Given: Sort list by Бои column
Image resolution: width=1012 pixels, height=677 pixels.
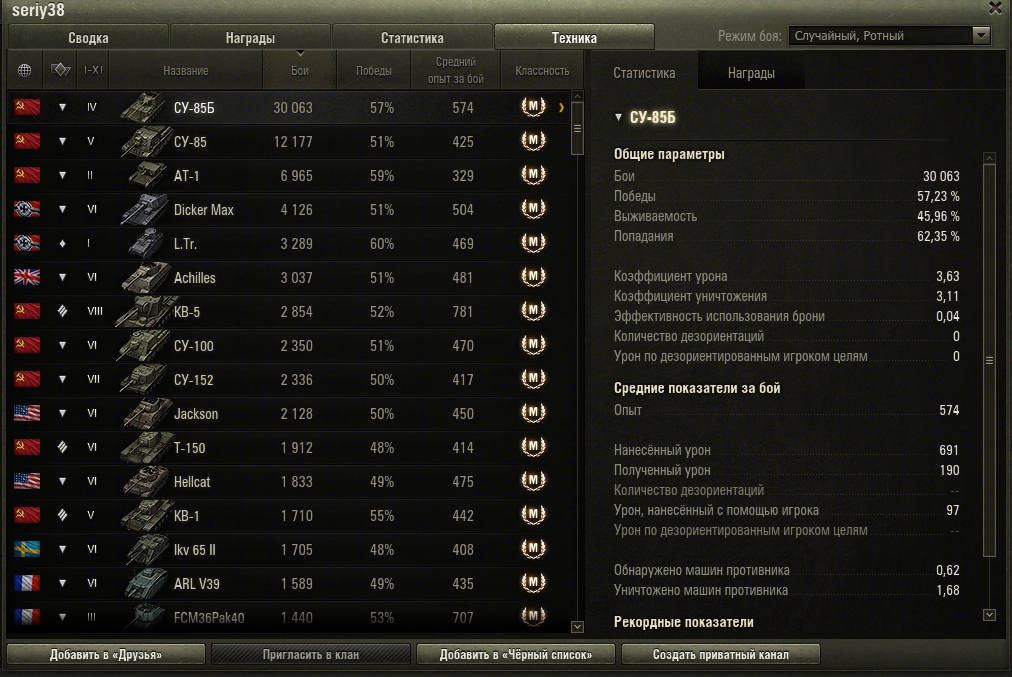Looking at the screenshot, I should [299, 70].
